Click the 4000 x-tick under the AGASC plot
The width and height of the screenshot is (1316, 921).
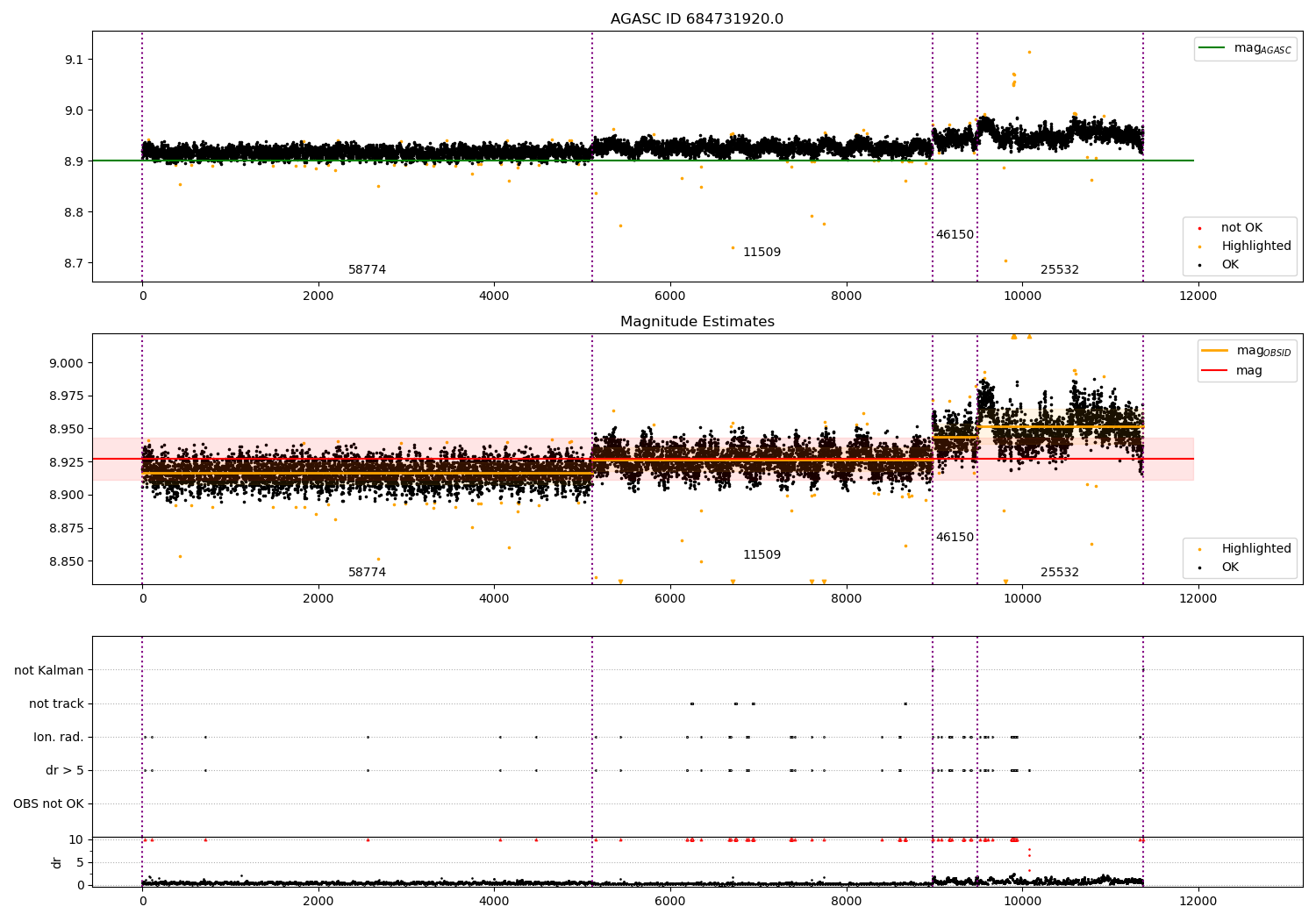[x=494, y=296]
